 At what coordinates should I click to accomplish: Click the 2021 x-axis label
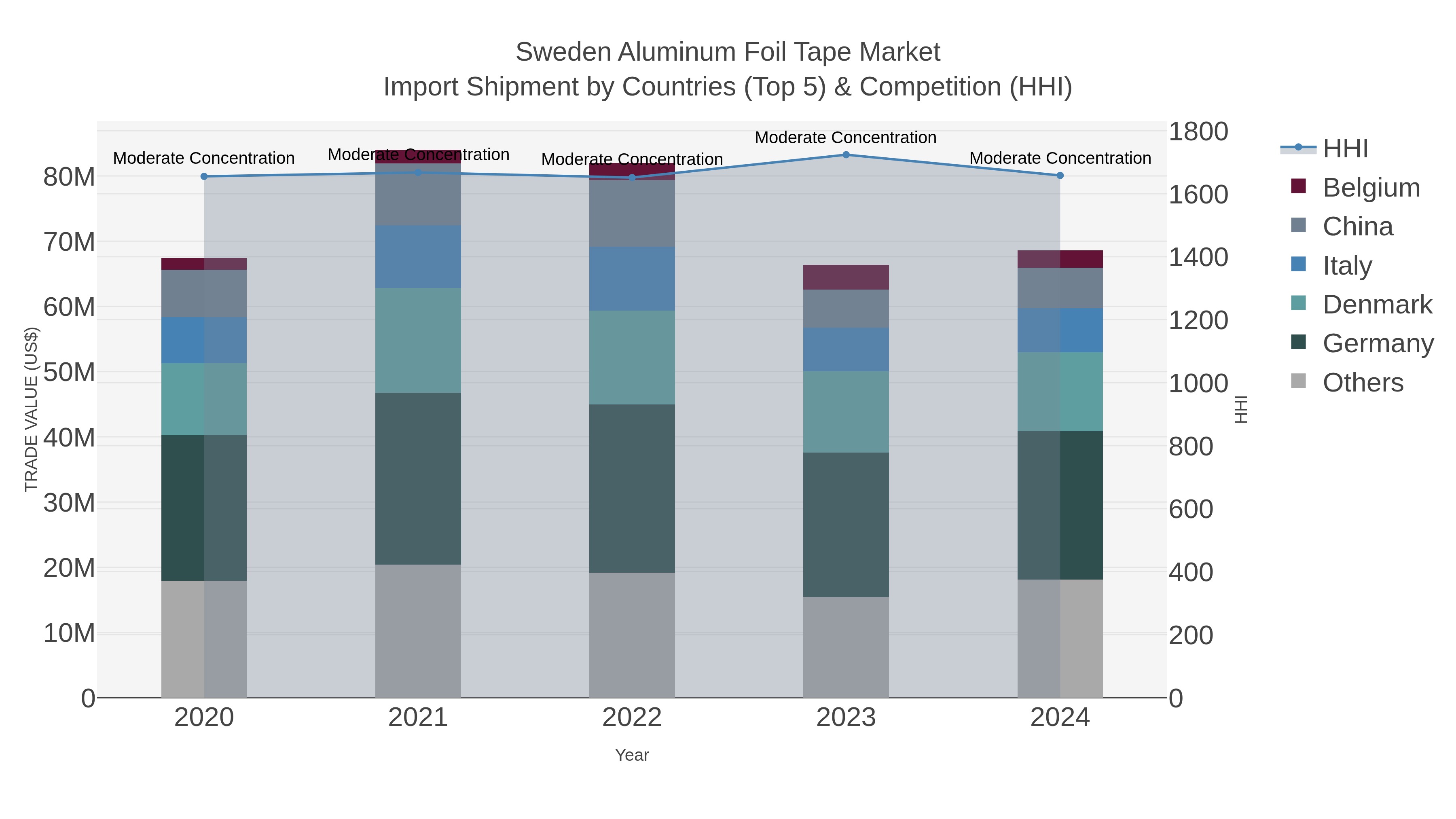[418, 718]
